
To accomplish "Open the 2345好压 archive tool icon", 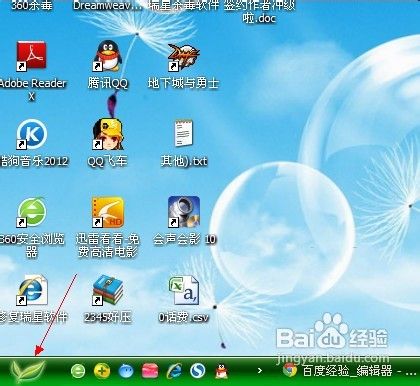I will tap(107, 290).
